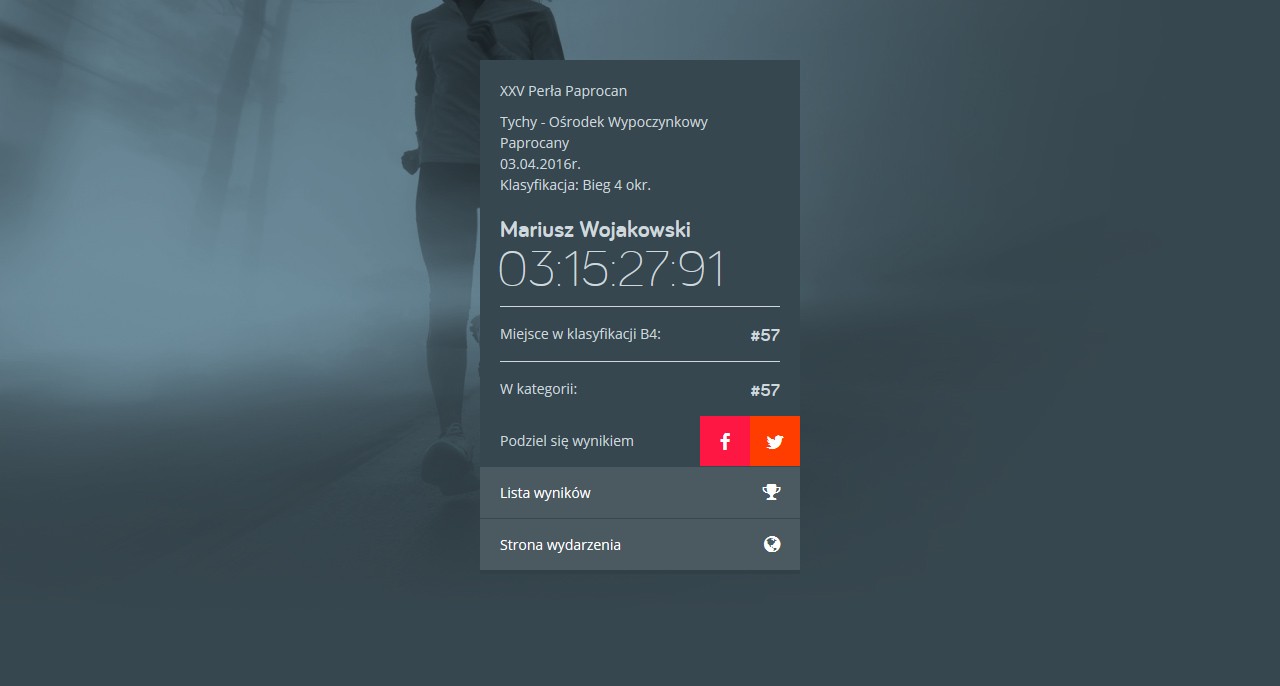Click the Paprocany location line

(534, 143)
